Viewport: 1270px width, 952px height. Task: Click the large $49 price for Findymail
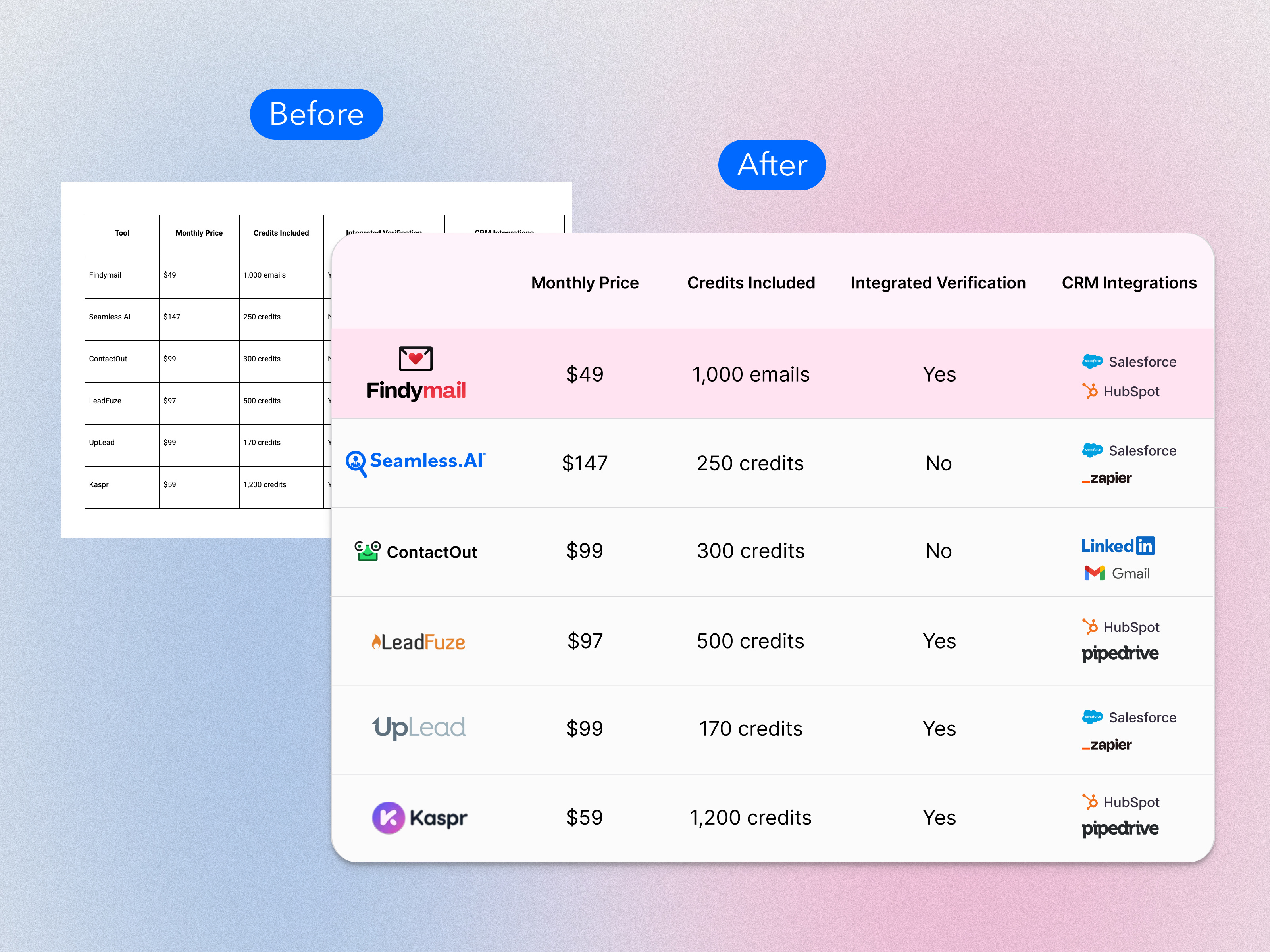(x=585, y=374)
